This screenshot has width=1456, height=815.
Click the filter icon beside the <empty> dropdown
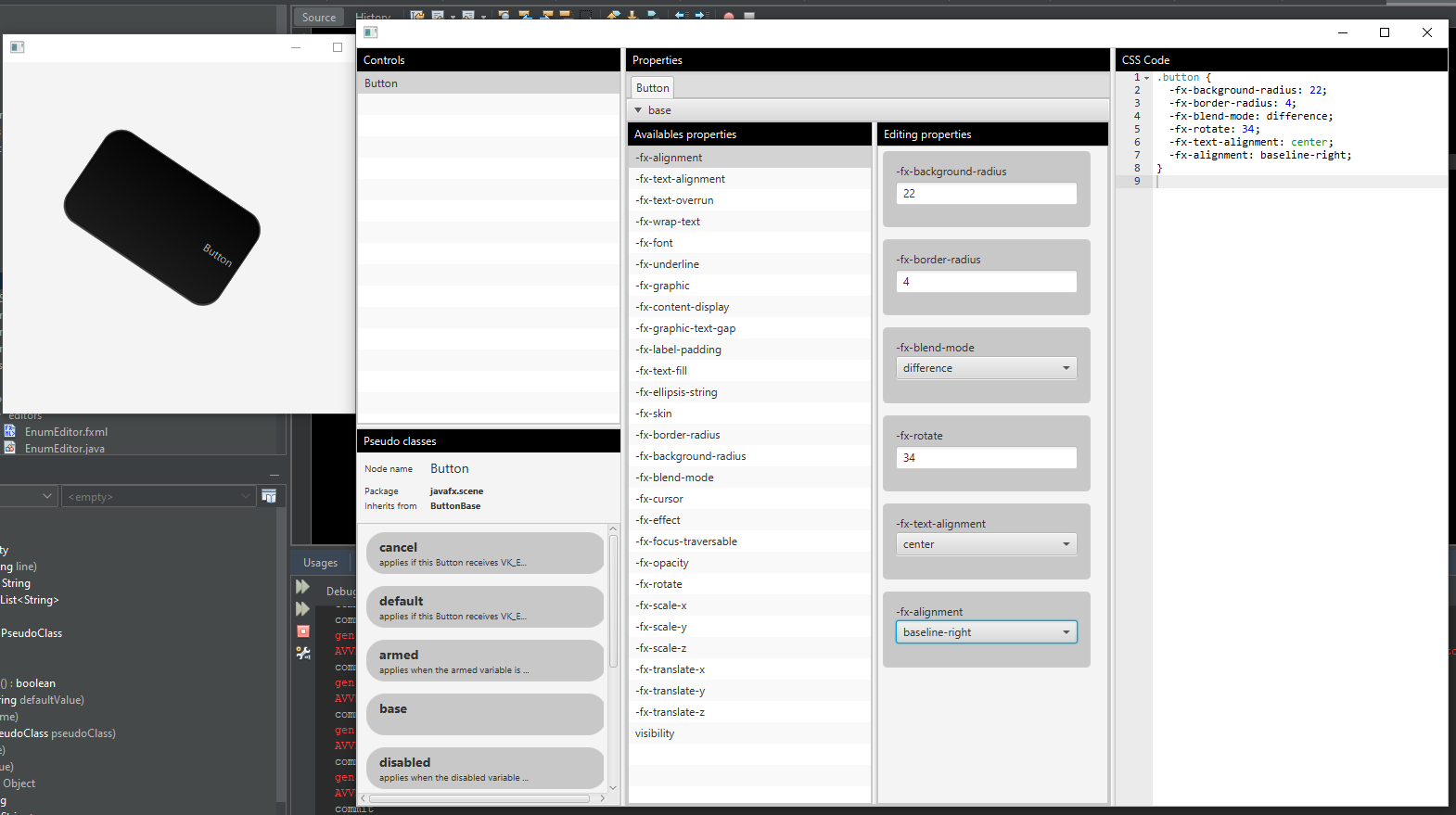269,496
